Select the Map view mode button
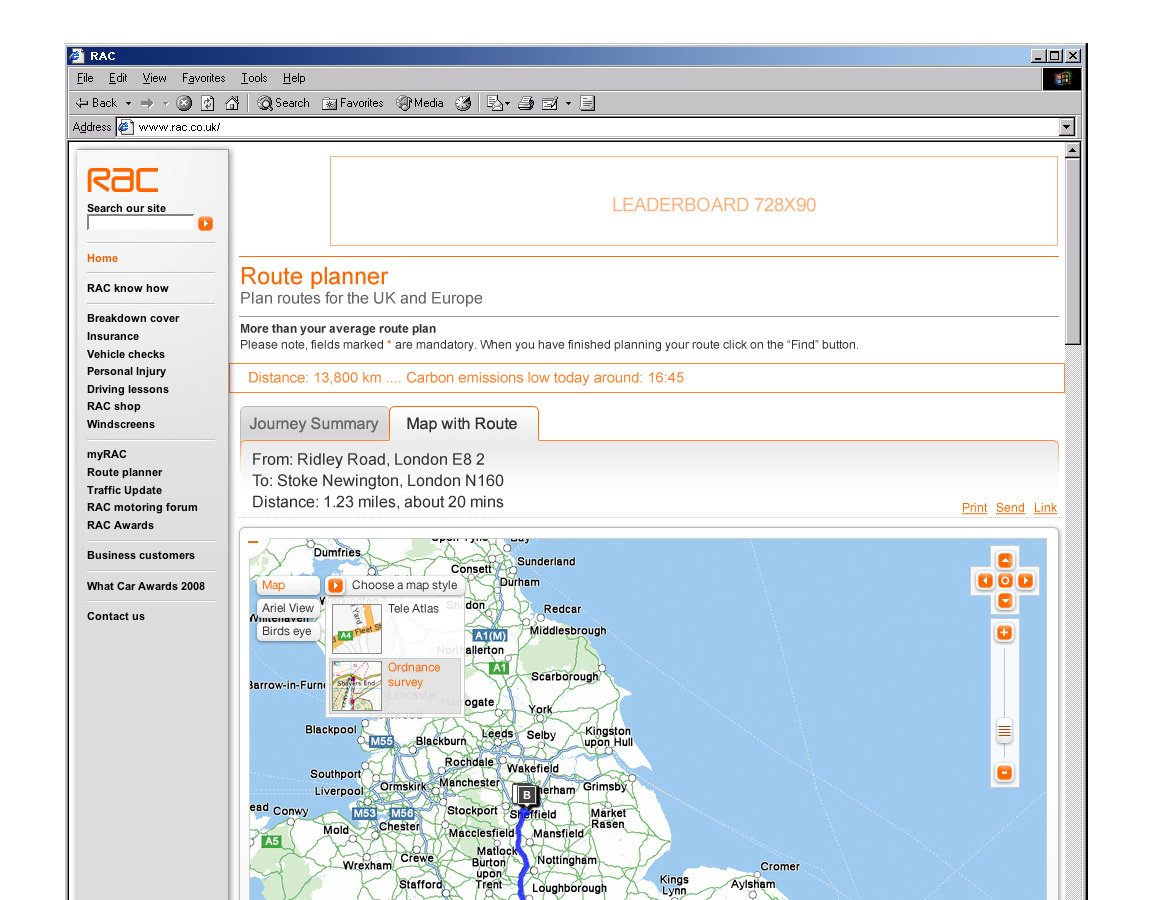 tap(286, 586)
